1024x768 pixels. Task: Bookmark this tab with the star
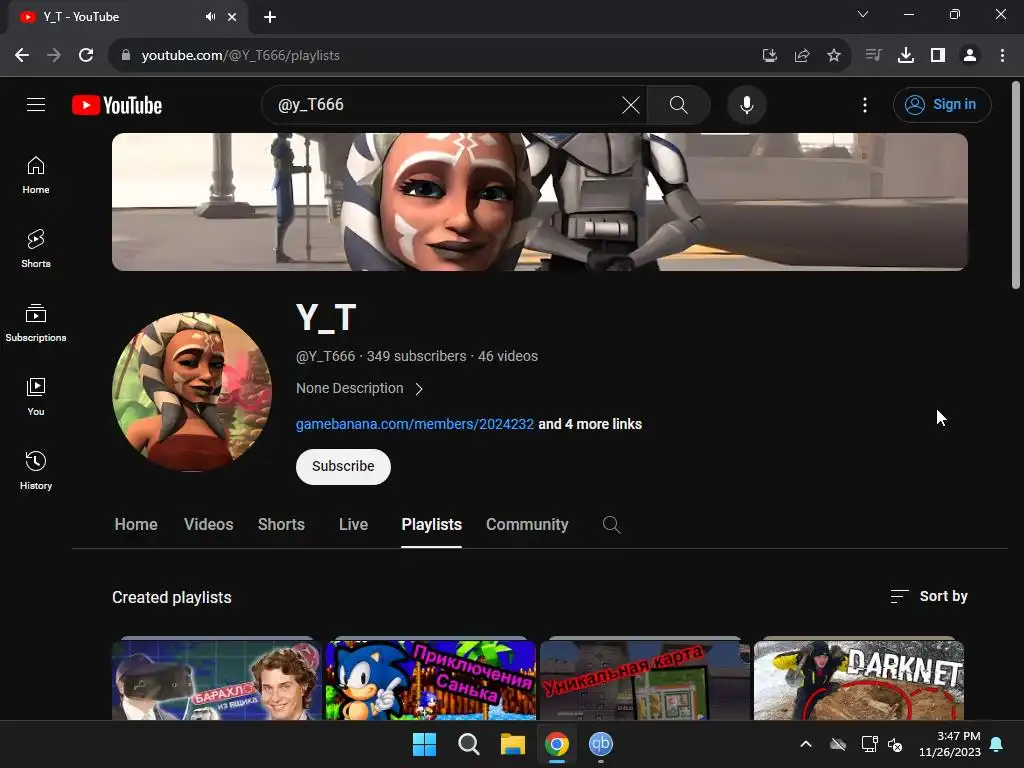[x=834, y=55]
